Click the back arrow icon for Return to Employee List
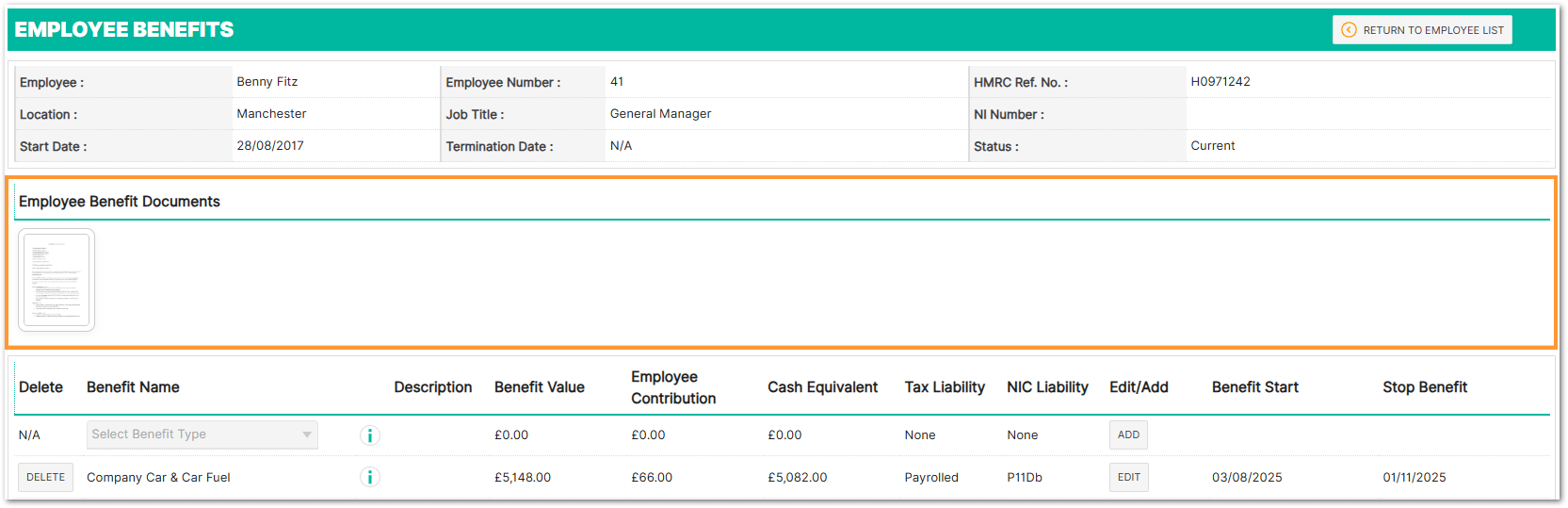The image size is (1568, 508). point(1349,30)
